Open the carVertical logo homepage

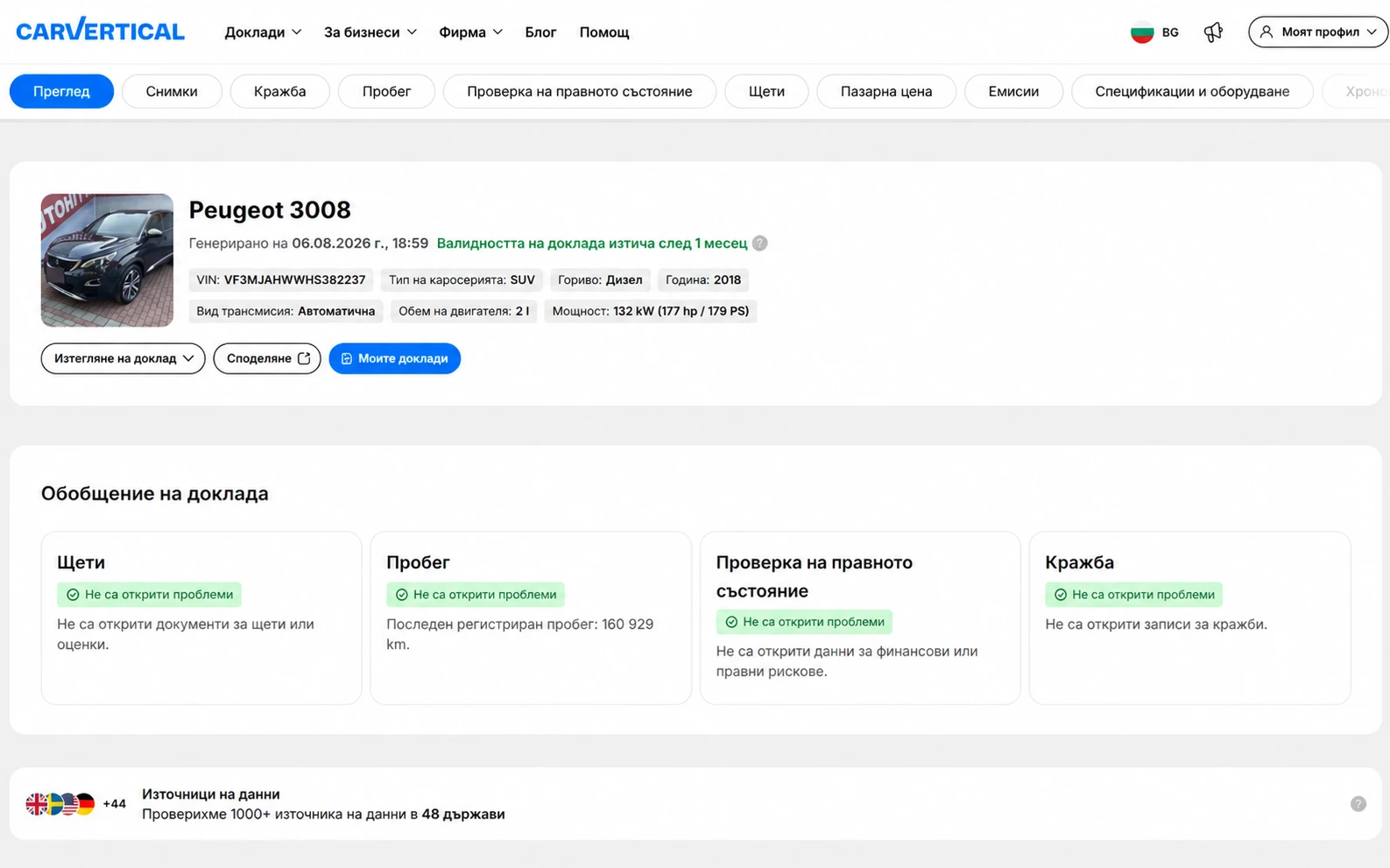101,31
